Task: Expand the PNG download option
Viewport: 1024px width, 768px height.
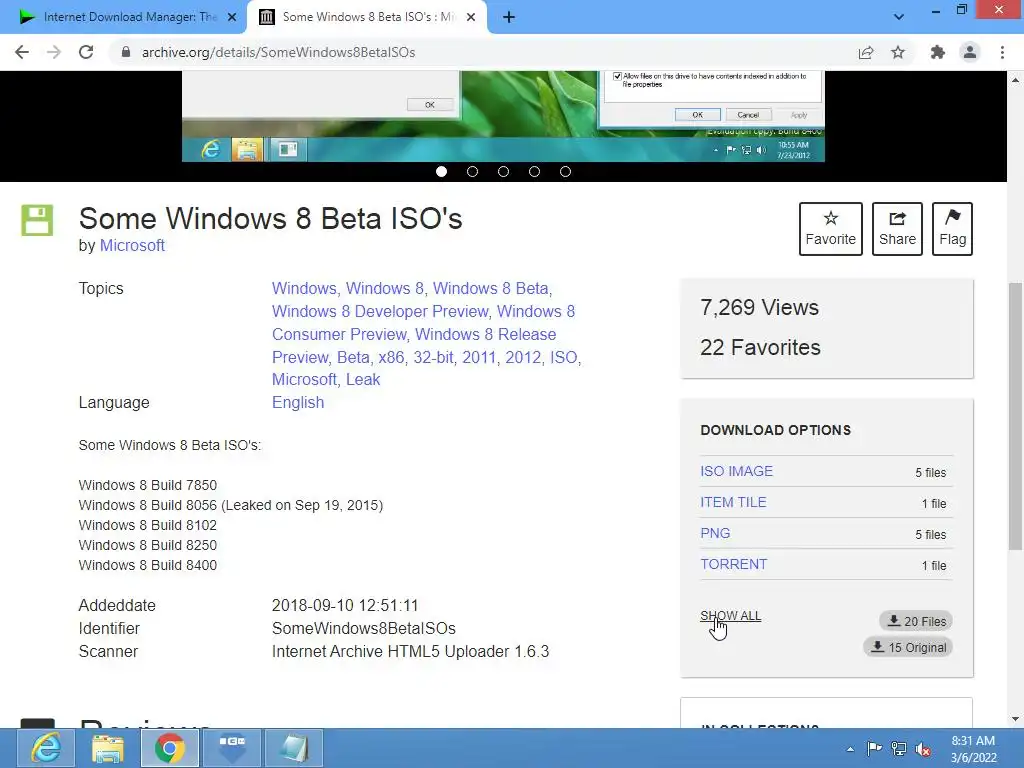Action: 715,534
